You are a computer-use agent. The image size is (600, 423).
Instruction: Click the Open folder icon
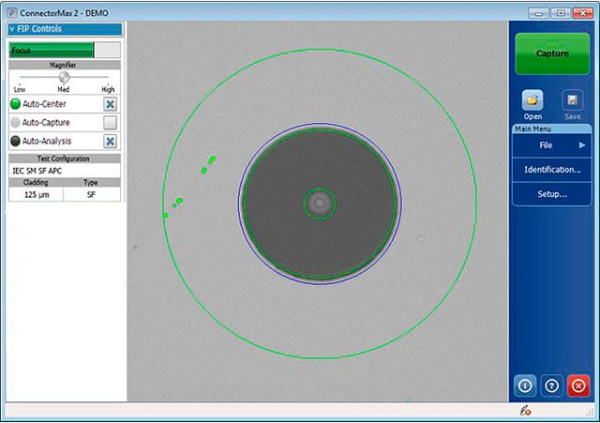[533, 101]
